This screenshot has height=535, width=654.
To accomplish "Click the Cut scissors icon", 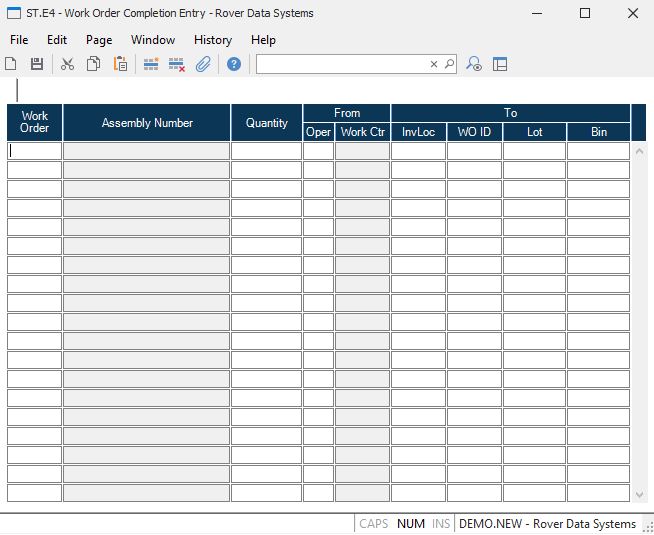I will point(68,64).
